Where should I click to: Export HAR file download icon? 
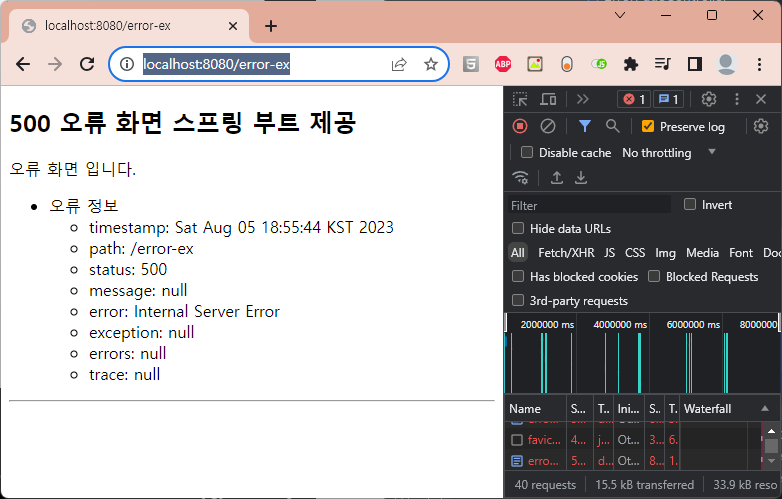coord(581,177)
